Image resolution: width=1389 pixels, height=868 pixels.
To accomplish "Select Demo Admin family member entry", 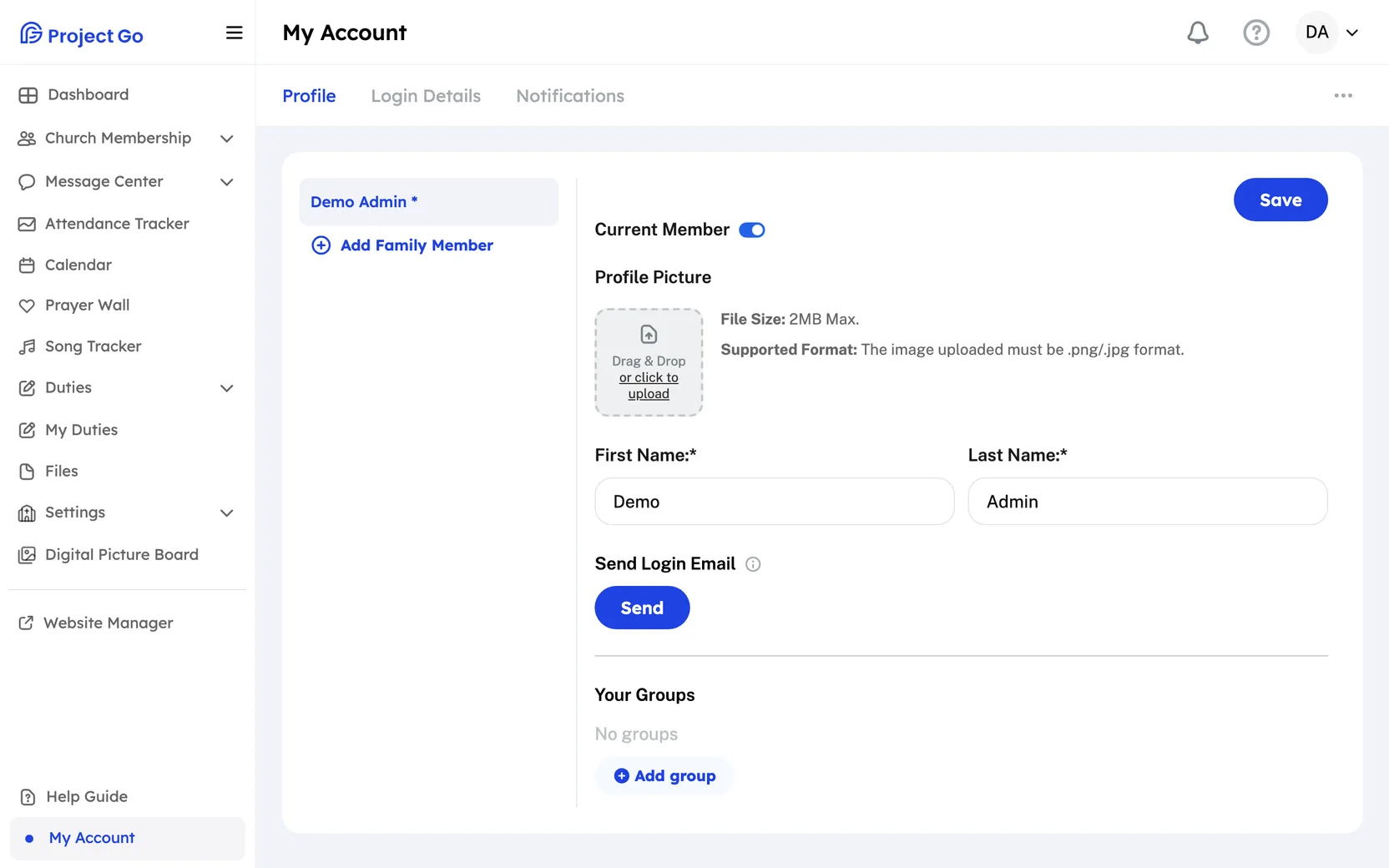I will [429, 202].
